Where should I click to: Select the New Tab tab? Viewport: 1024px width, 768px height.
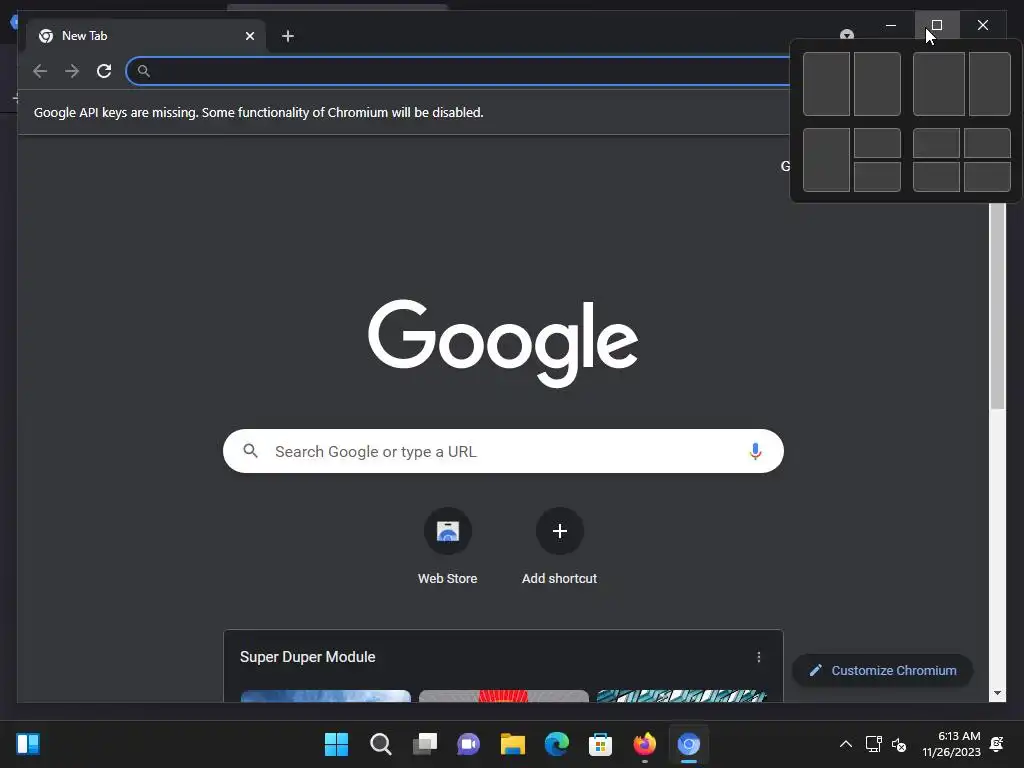[x=146, y=36]
